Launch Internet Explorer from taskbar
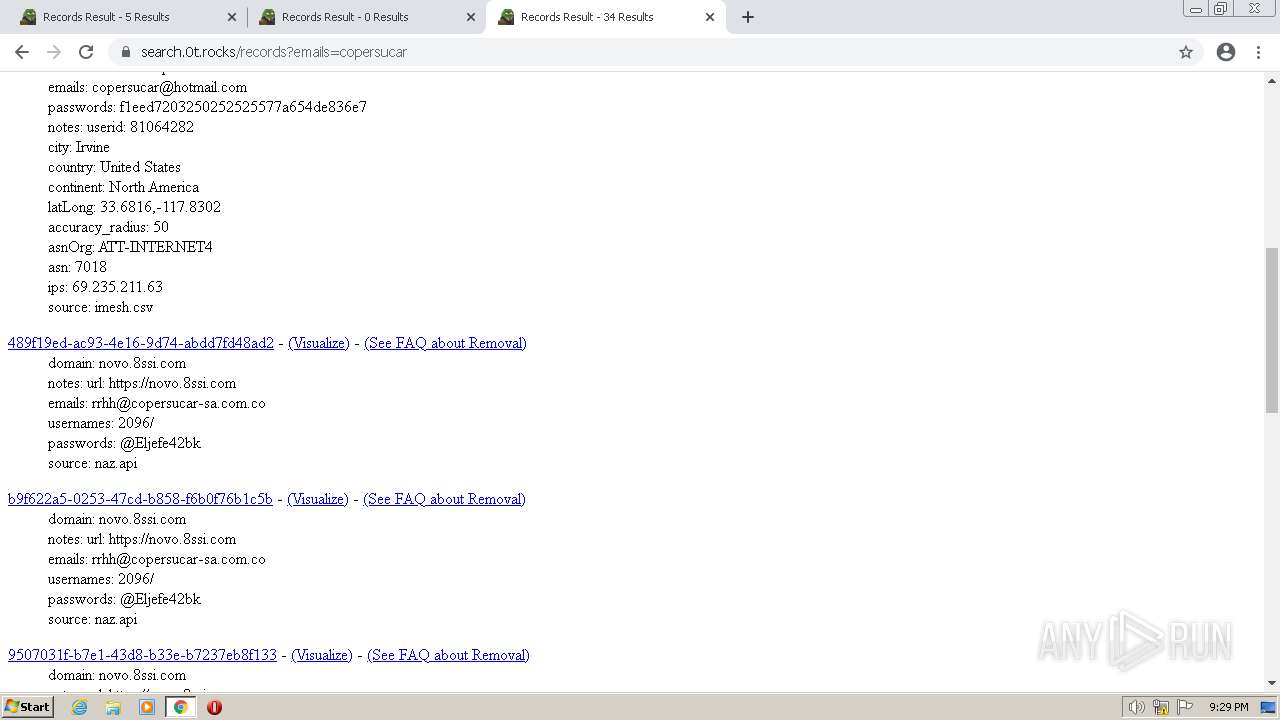The height and width of the screenshot is (720, 1280). (80, 707)
